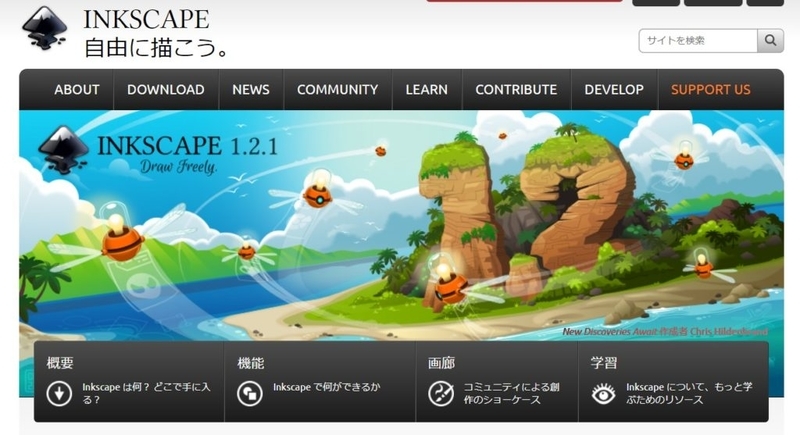Open the CONTRIBUTE menu item
Screen dimensions: 800x435
516,90
